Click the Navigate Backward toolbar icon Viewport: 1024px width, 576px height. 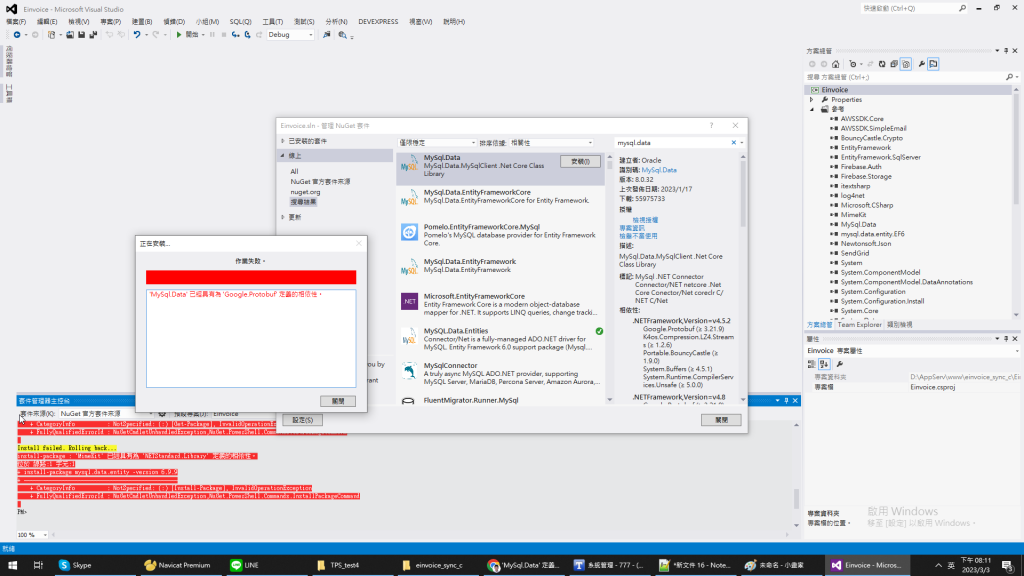click(x=17, y=35)
